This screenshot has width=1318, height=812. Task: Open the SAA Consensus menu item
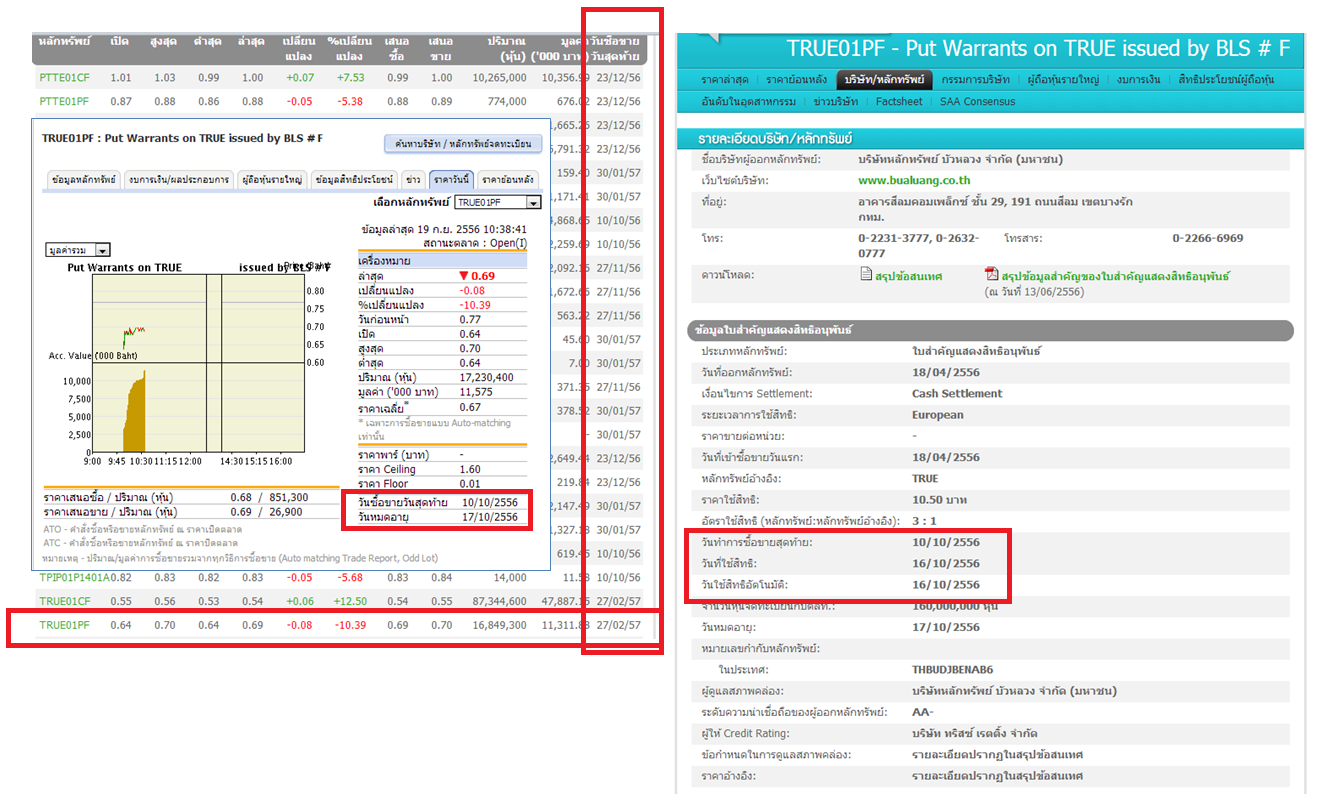click(x=977, y=101)
